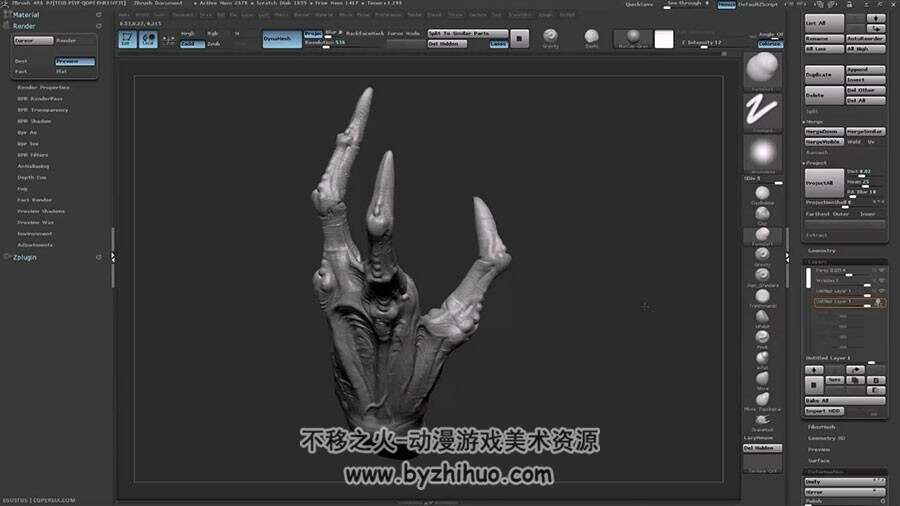Screen dimensions: 900x506
Task: Select the TrimDynamic brush
Action: [762, 296]
